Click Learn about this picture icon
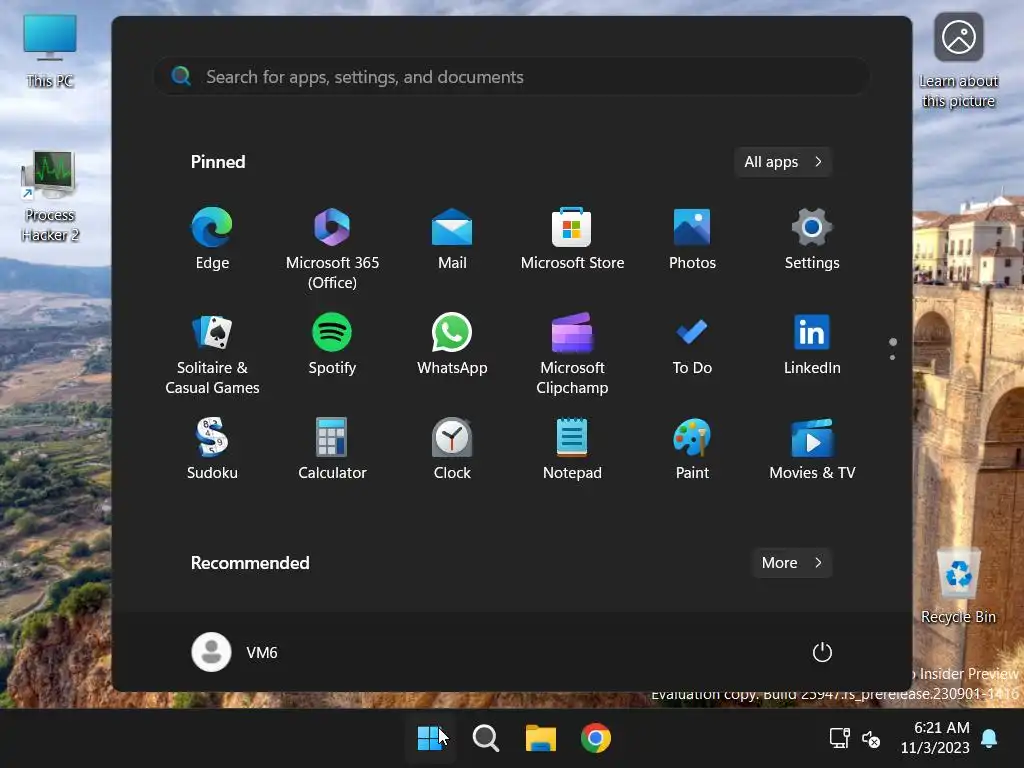Image resolution: width=1024 pixels, height=768 pixels. 958,60
